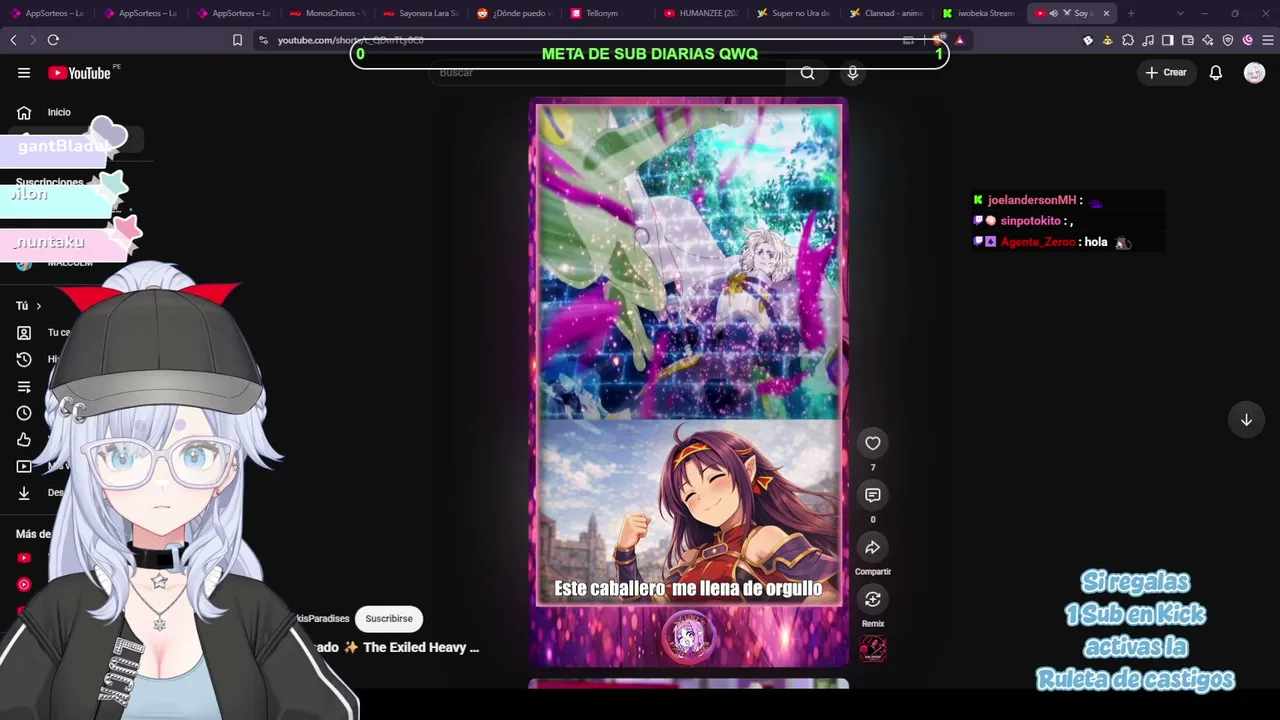Switch to the Super no Ura tab
Image resolution: width=1280 pixels, height=720 pixels.
click(795, 13)
